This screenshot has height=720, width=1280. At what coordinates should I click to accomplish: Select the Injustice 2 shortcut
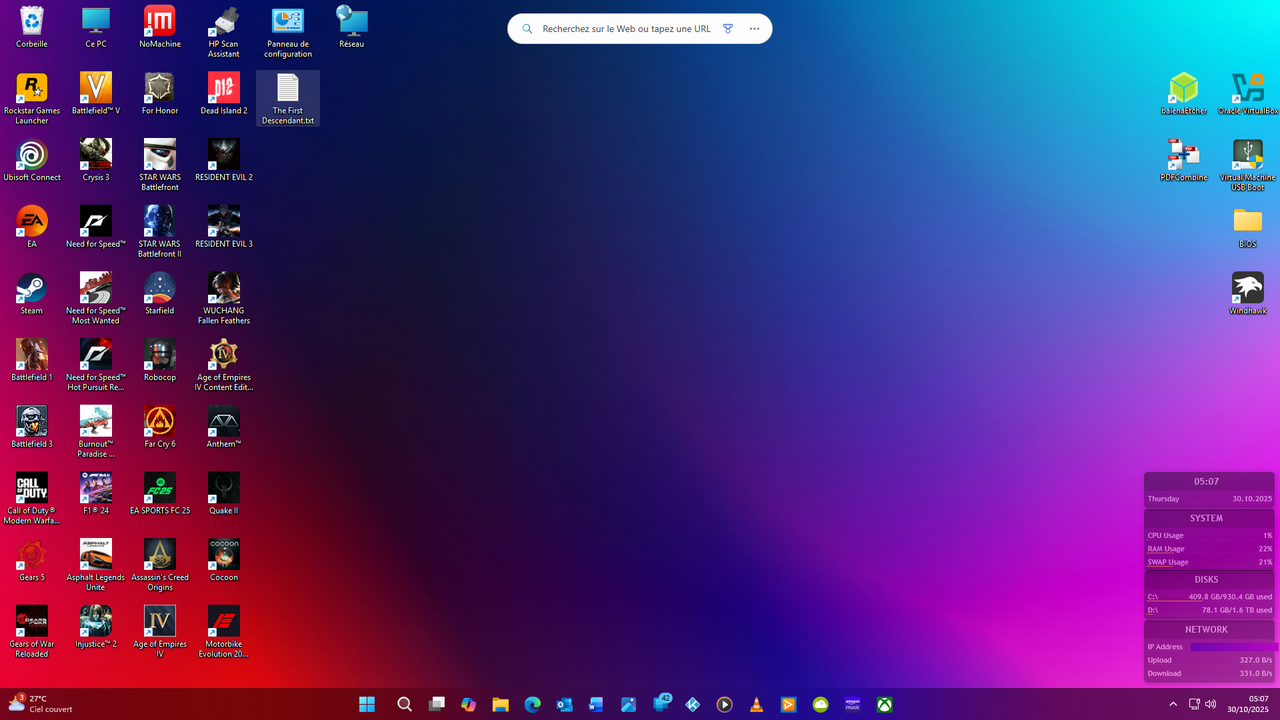pos(96,627)
